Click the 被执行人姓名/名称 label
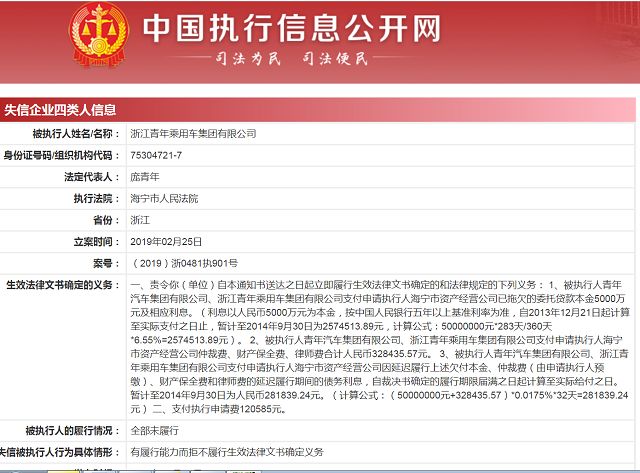The image size is (640, 473). pos(76,133)
